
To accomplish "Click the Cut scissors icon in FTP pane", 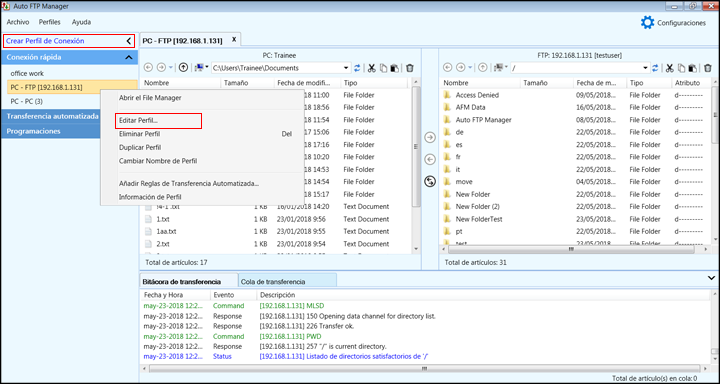I will point(670,68).
